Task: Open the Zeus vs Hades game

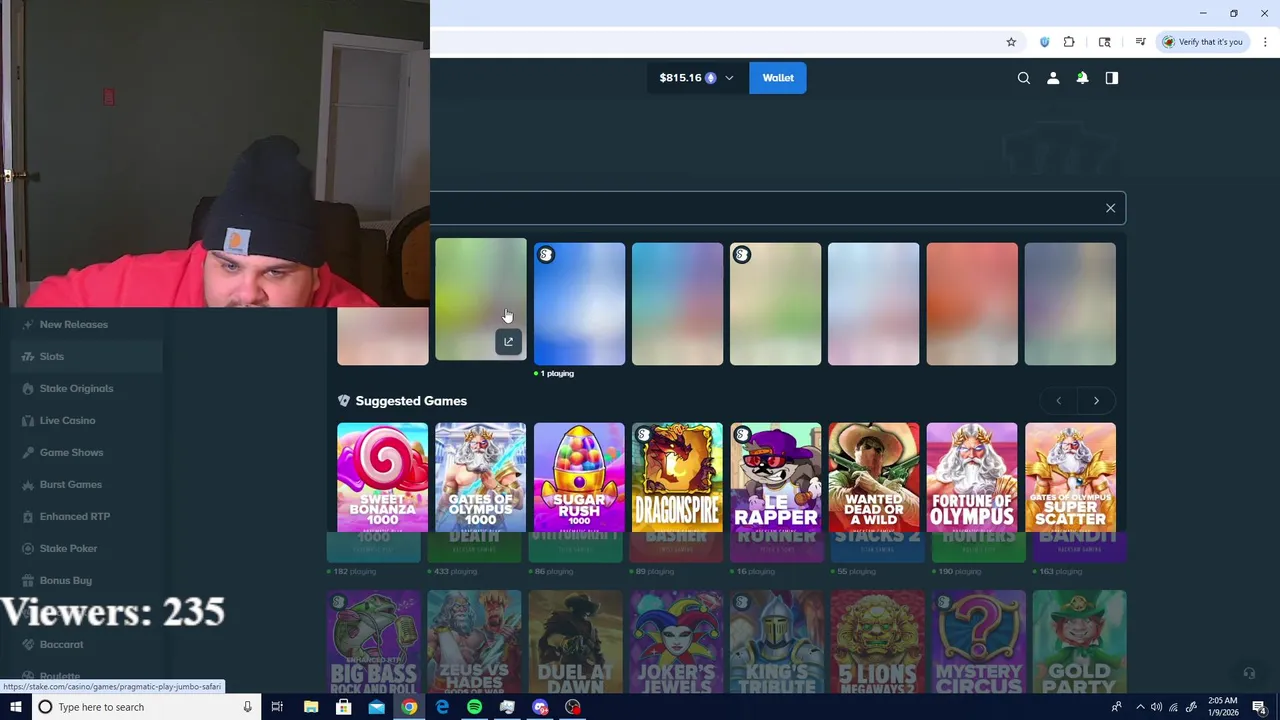Action: 474,642
